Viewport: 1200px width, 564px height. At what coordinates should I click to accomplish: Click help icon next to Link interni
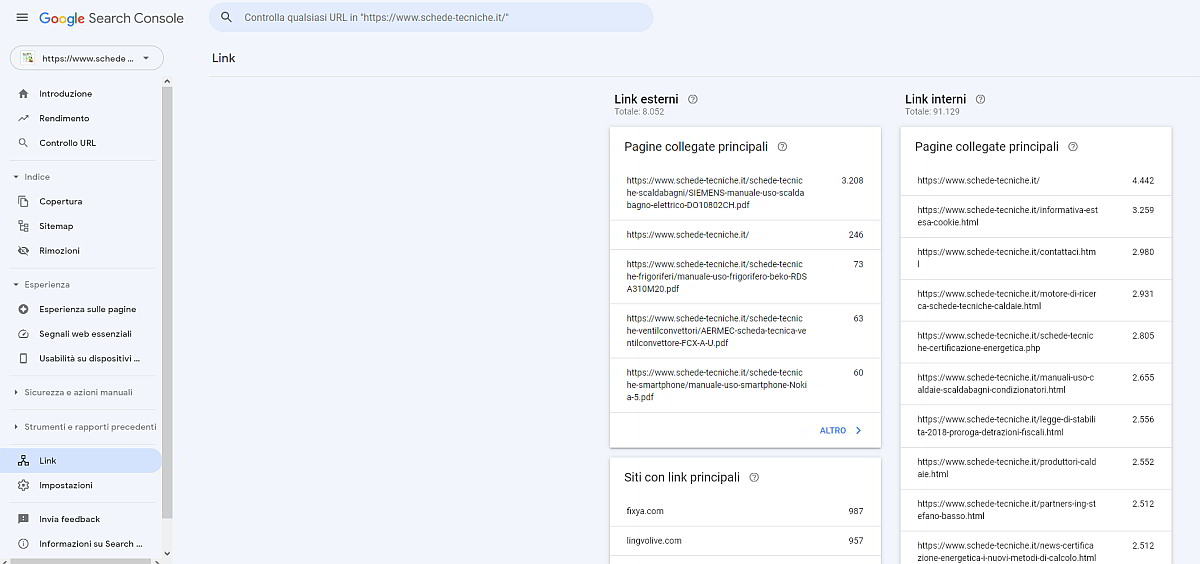(981, 99)
